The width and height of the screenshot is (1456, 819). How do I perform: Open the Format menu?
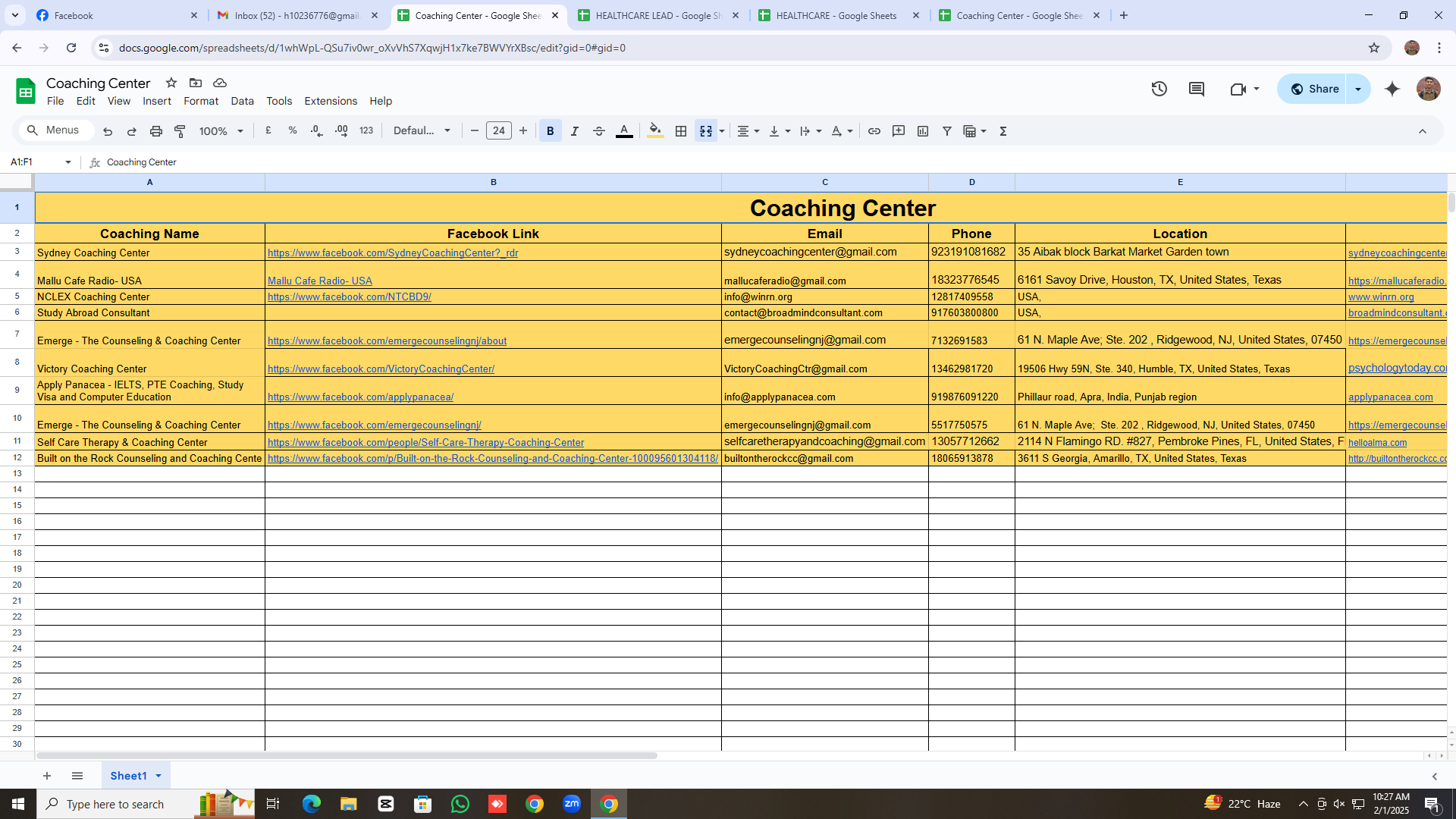(x=200, y=101)
